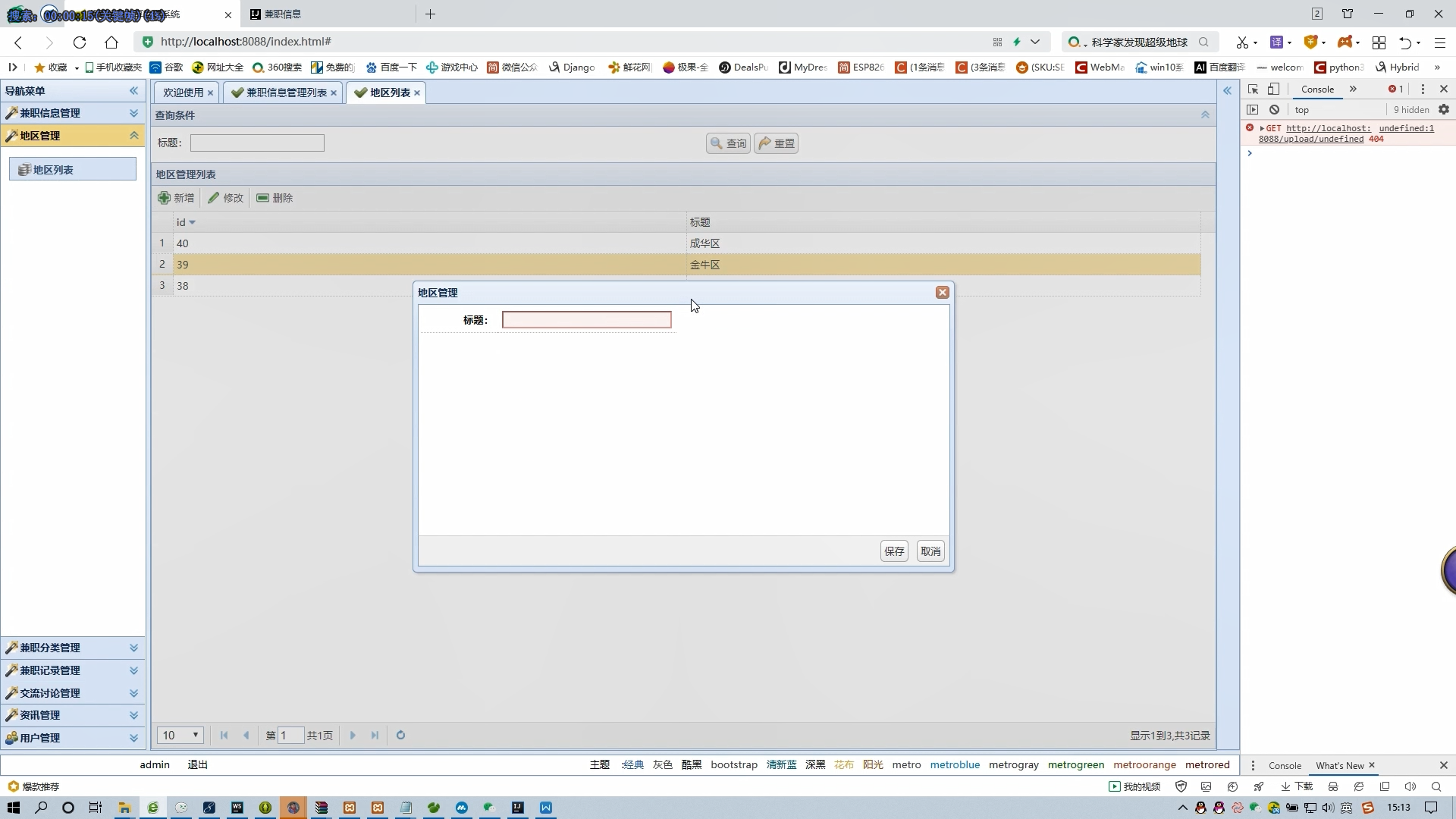Click the 标题 input in dialog
The height and width of the screenshot is (819, 1456).
(x=586, y=320)
